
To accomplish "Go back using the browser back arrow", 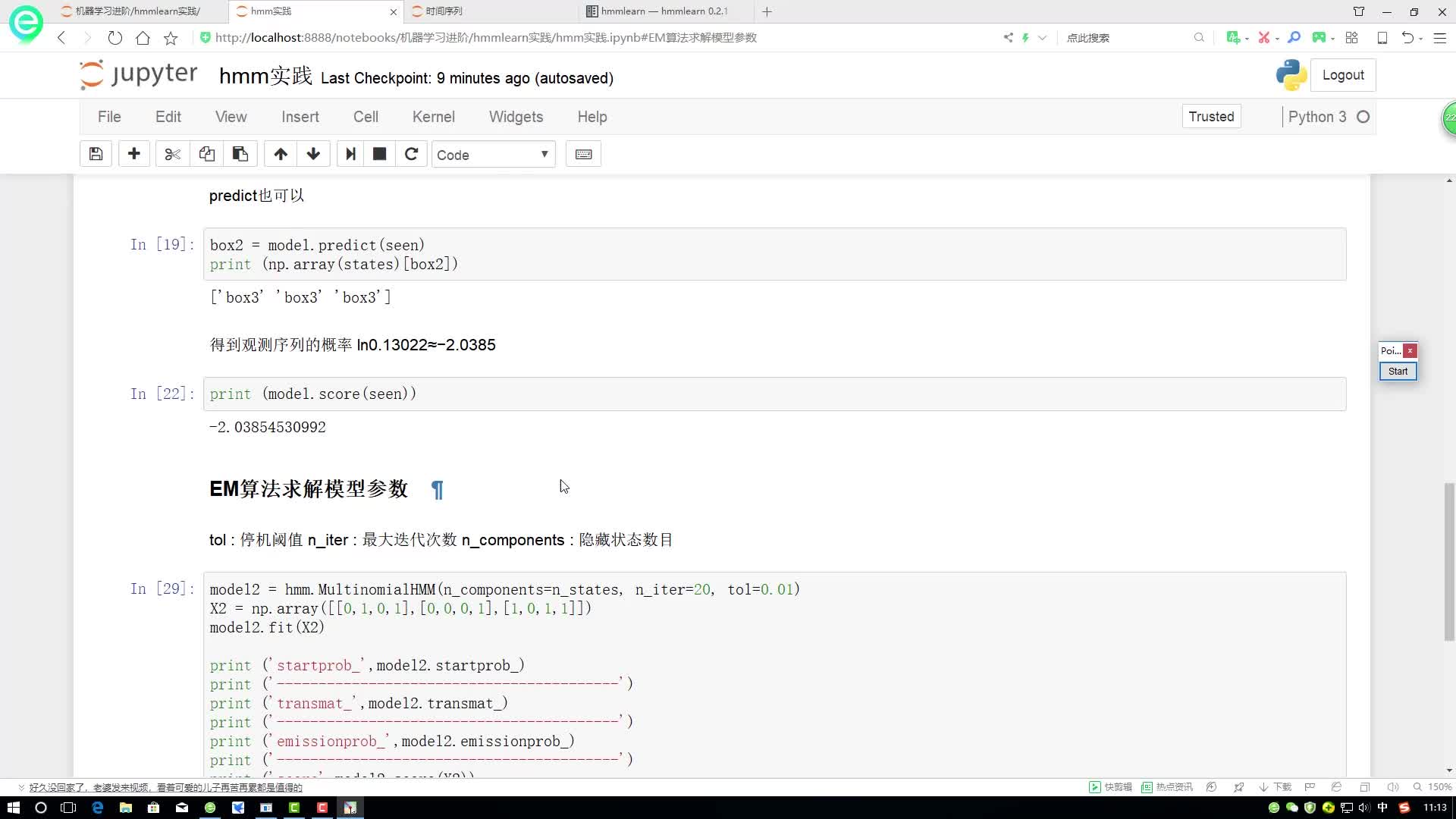I will pyautogui.click(x=61, y=38).
